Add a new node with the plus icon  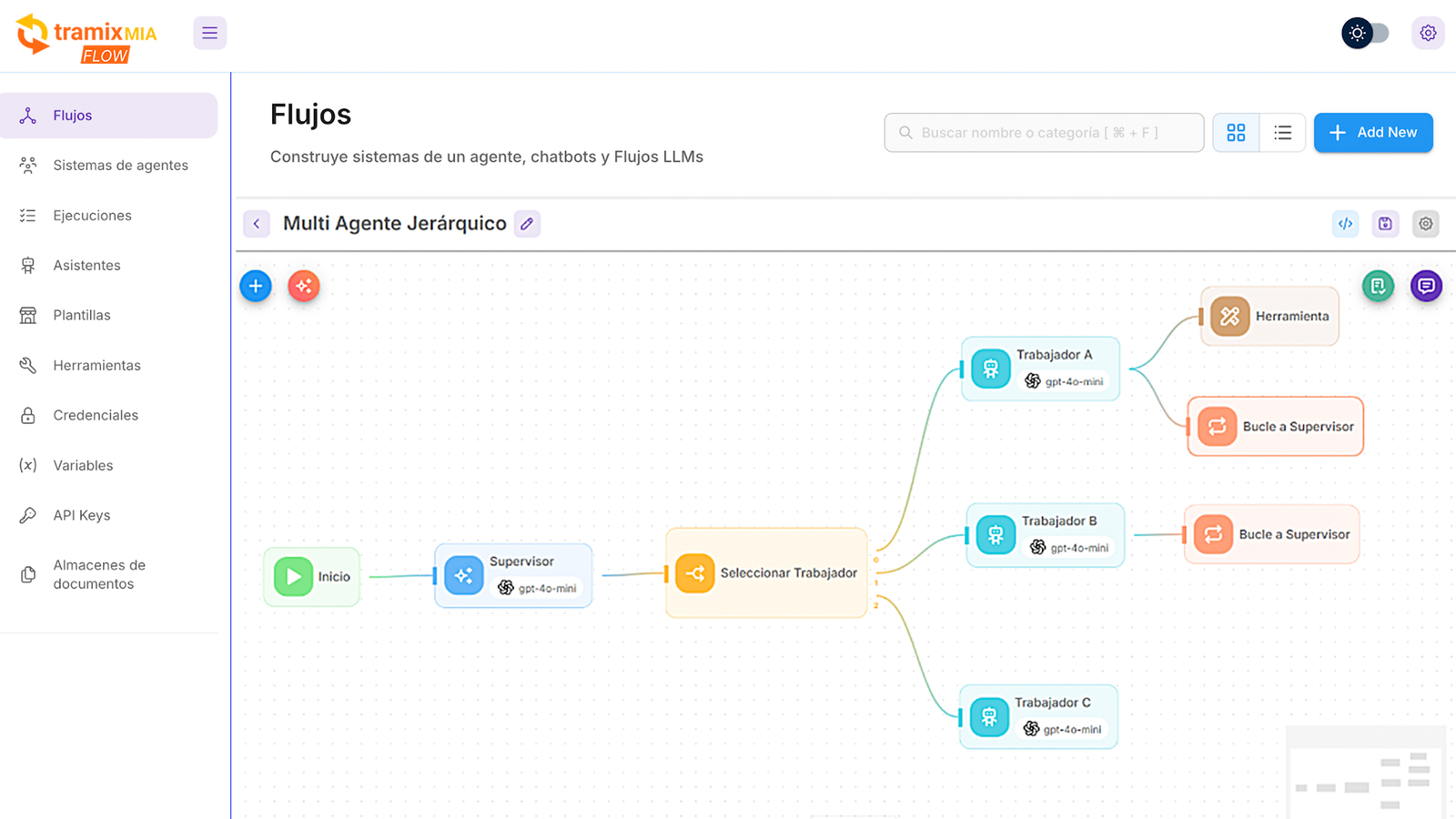pos(255,285)
